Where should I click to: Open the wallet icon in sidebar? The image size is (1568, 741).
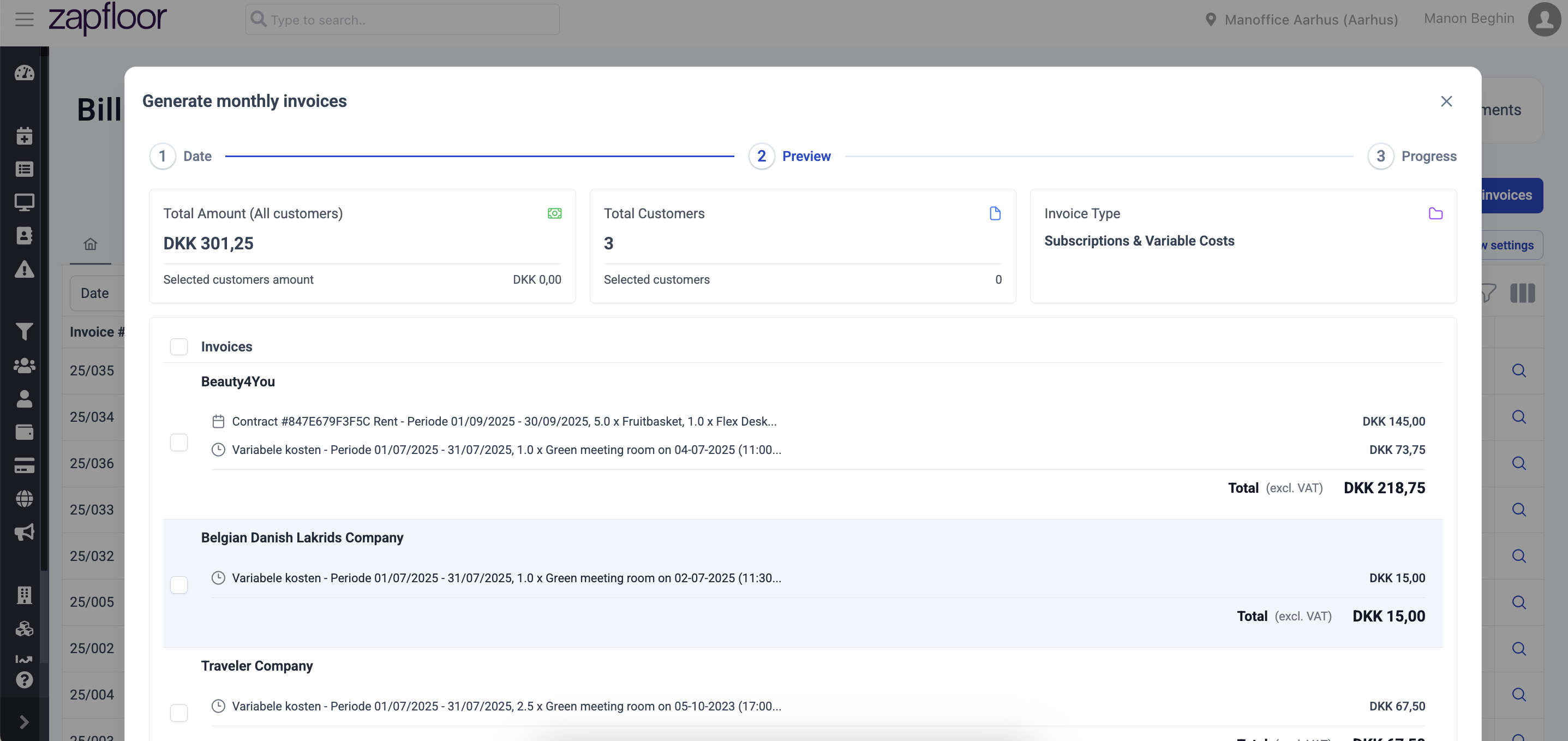(x=25, y=432)
